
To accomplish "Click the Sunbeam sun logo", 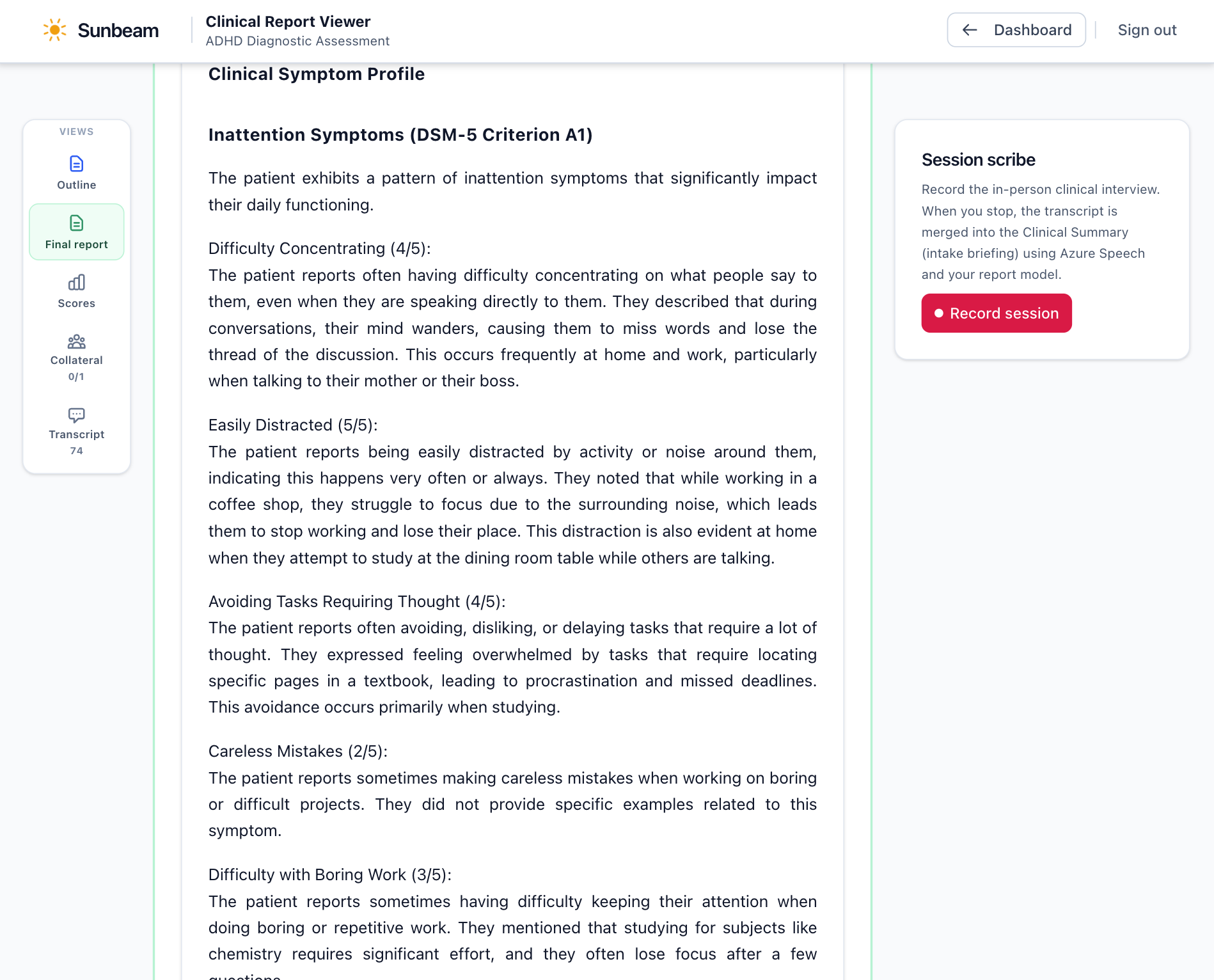I will coord(54,29).
